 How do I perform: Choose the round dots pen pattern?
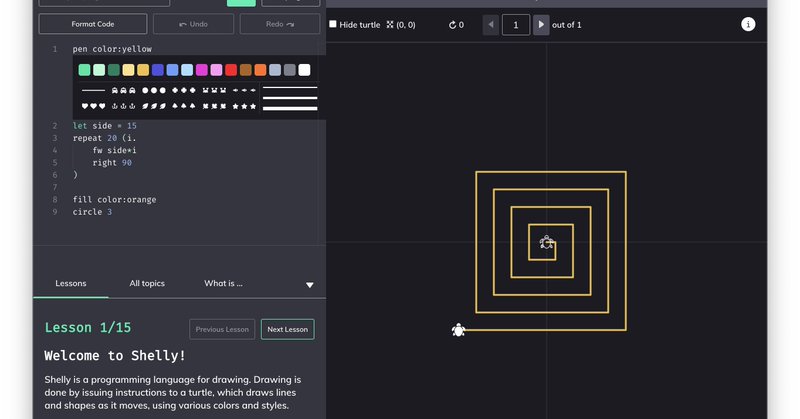[154, 90]
